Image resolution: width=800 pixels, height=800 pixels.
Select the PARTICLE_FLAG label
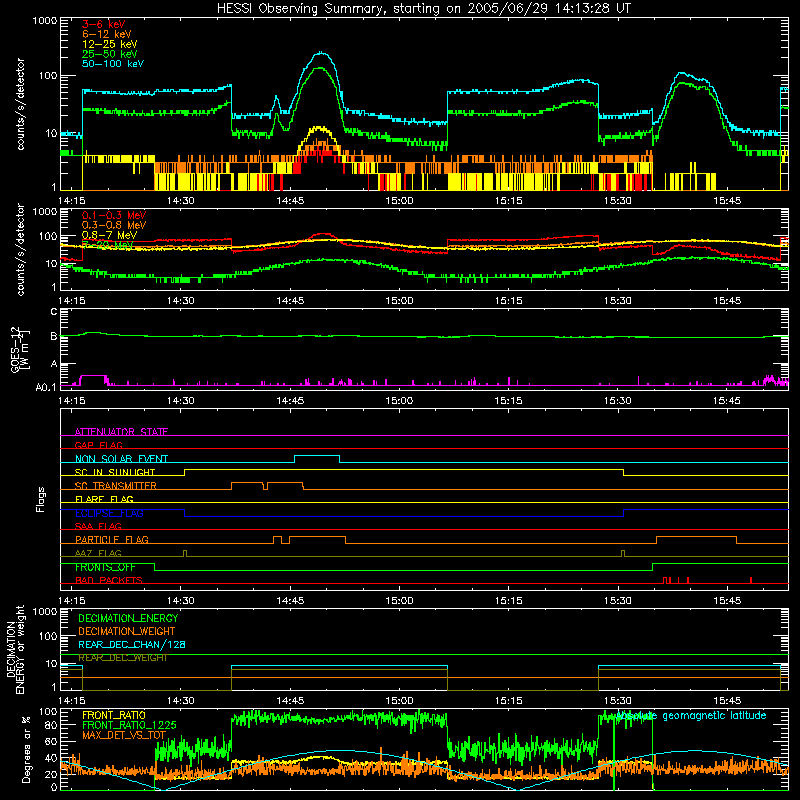pyautogui.click(x=112, y=539)
